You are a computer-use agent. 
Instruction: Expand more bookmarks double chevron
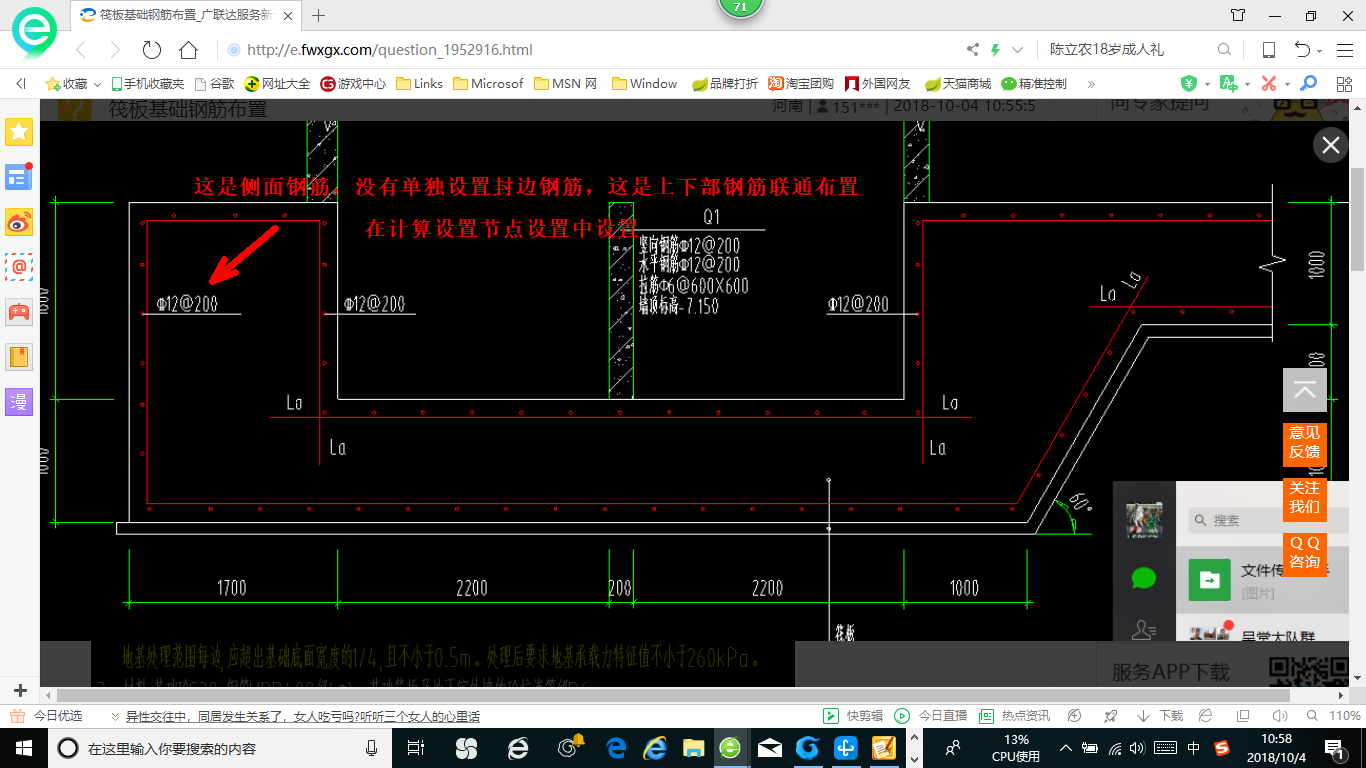coord(1091,84)
